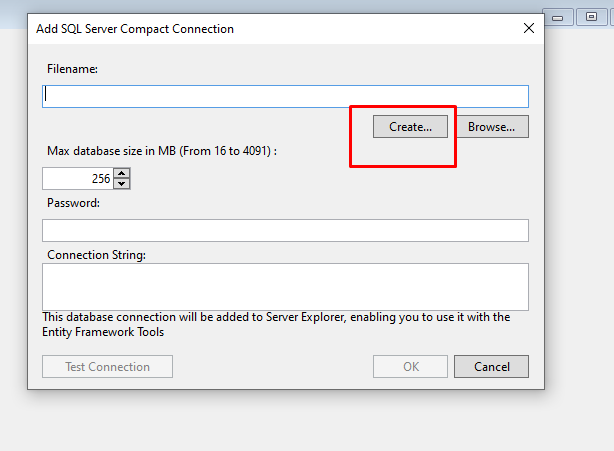Restore the background window
The image size is (614, 451).
pos(591,17)
